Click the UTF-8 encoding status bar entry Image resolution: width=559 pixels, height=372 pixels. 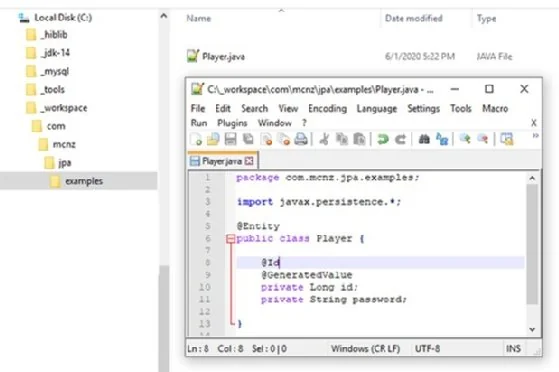(x=427, y=348)
